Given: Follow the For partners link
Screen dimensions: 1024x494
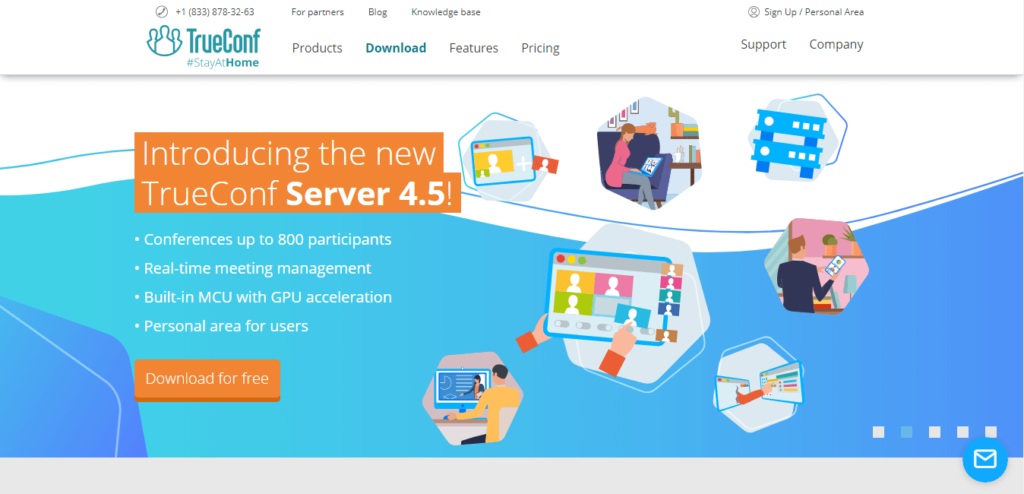Looking at the screenshot, I should [x=317, y=12].
